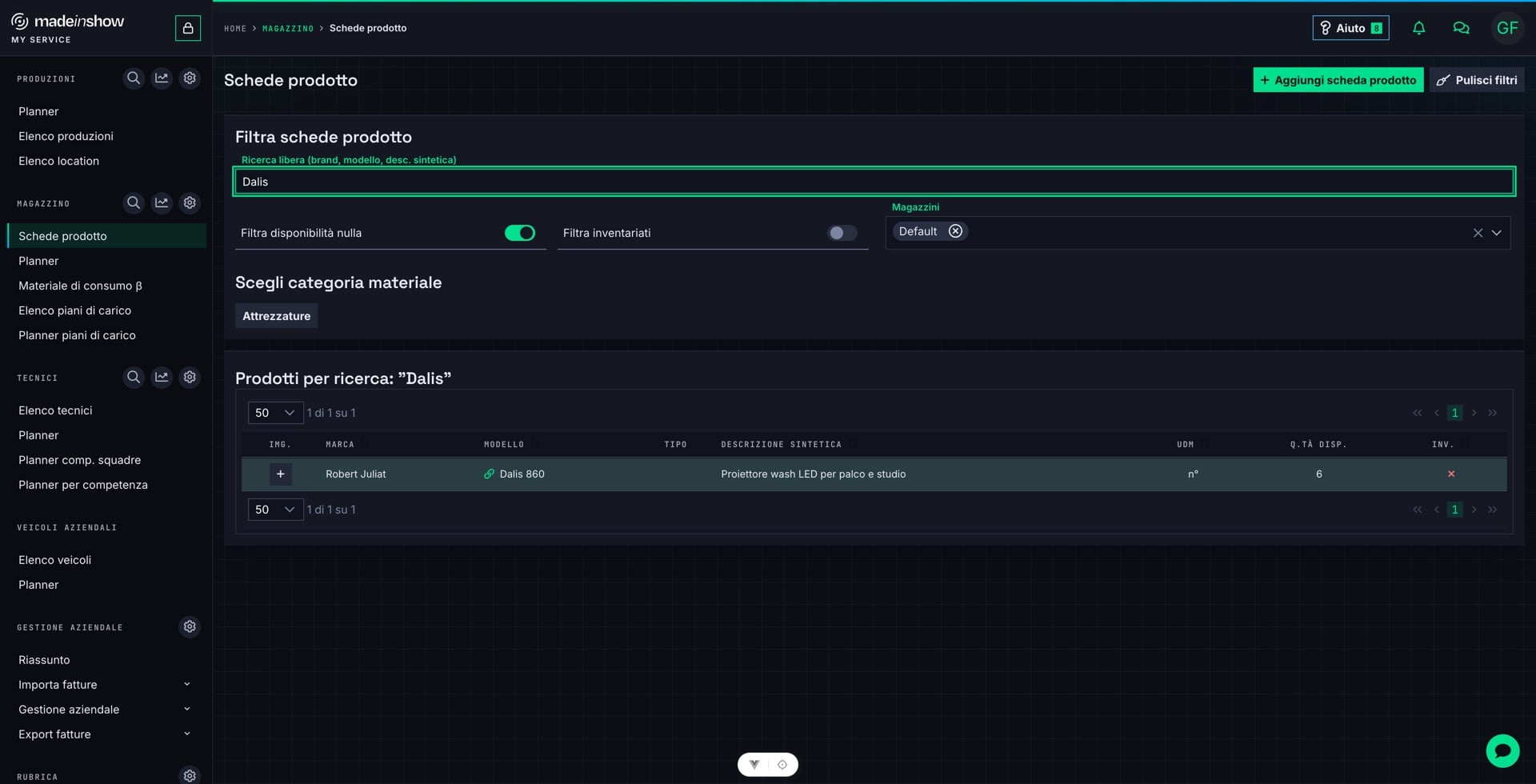Toggle Filtra inventariati switch
Viewport: 1536px width, 784px height.
point(842,233)
